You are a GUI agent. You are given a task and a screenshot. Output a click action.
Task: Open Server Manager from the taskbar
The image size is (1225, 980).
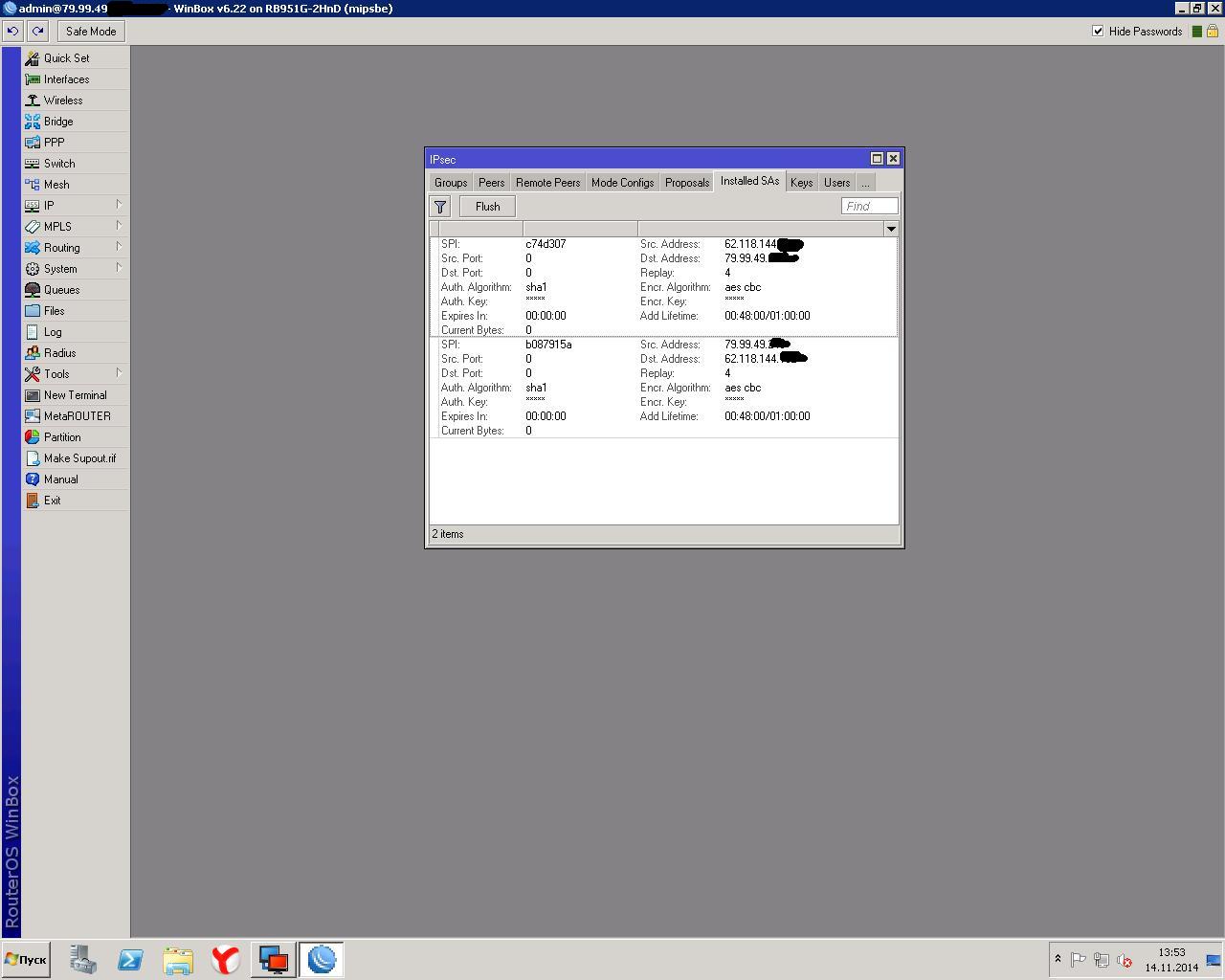pyautogui.click(x=82, y=960)
